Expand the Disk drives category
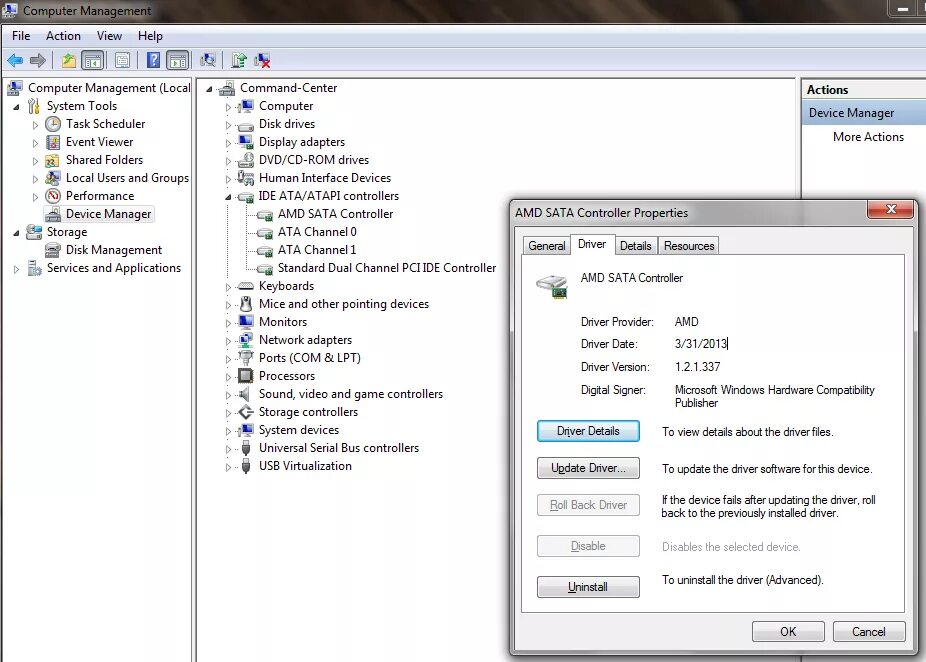The height and width of the screenshot is (662, 926). tap(229, 125)
